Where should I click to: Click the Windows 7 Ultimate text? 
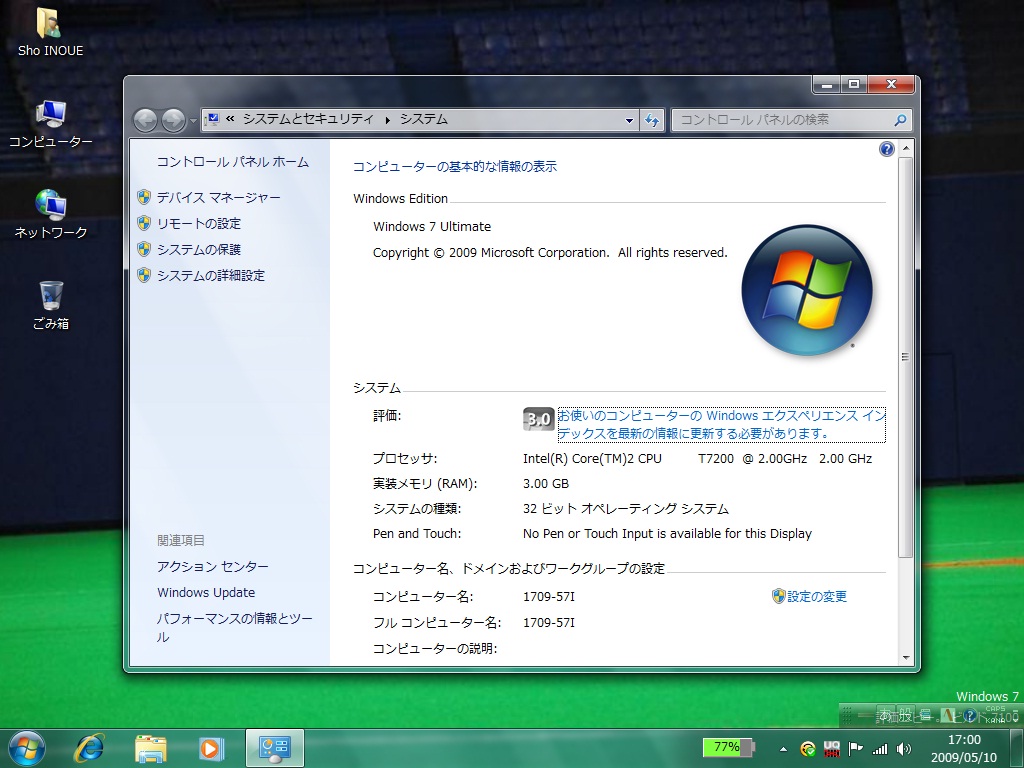(432, 227)
